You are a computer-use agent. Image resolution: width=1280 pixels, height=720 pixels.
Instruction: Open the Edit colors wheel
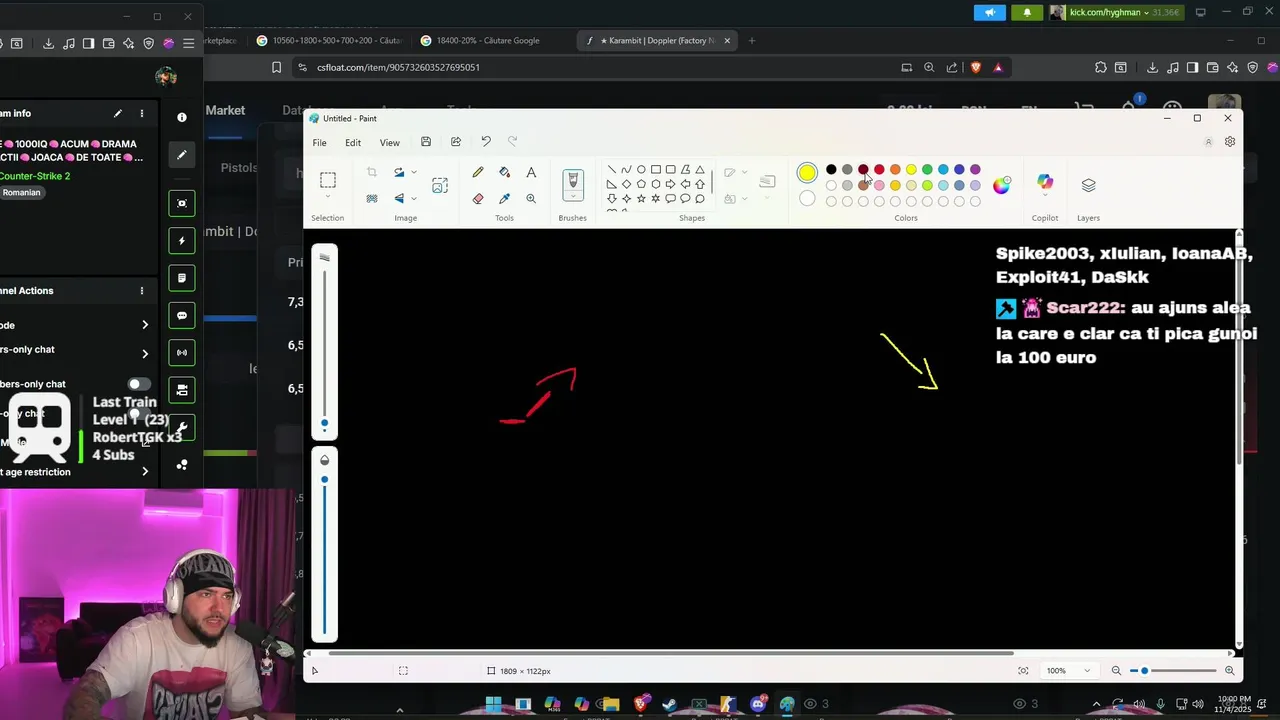click(x=1002, y=184)
